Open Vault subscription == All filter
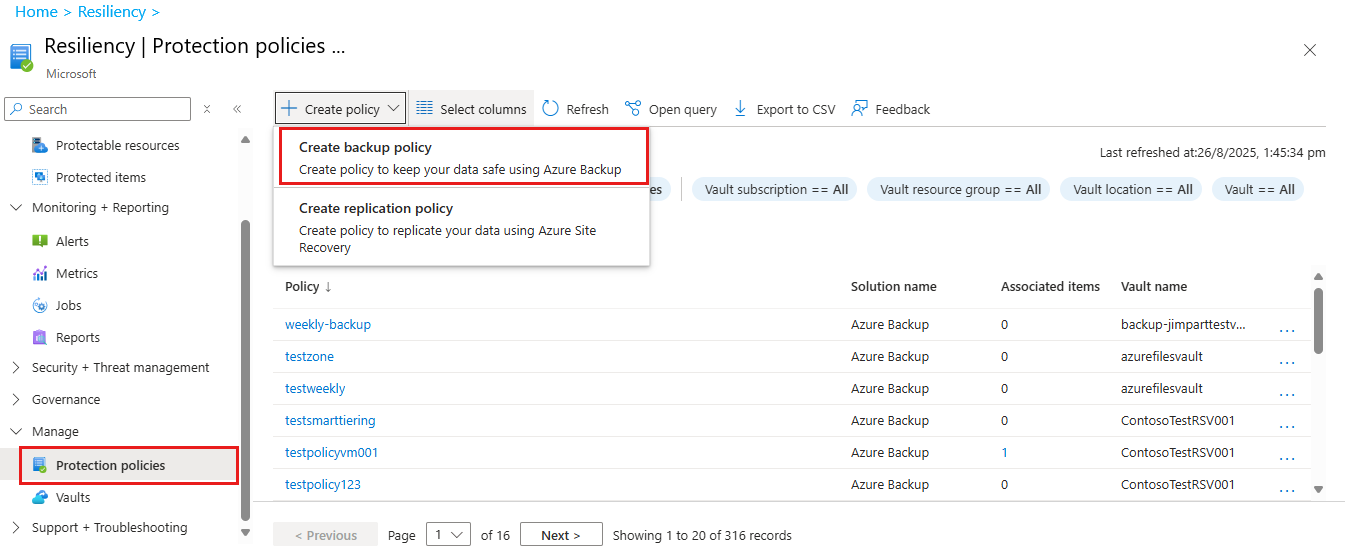 (776, 189)
